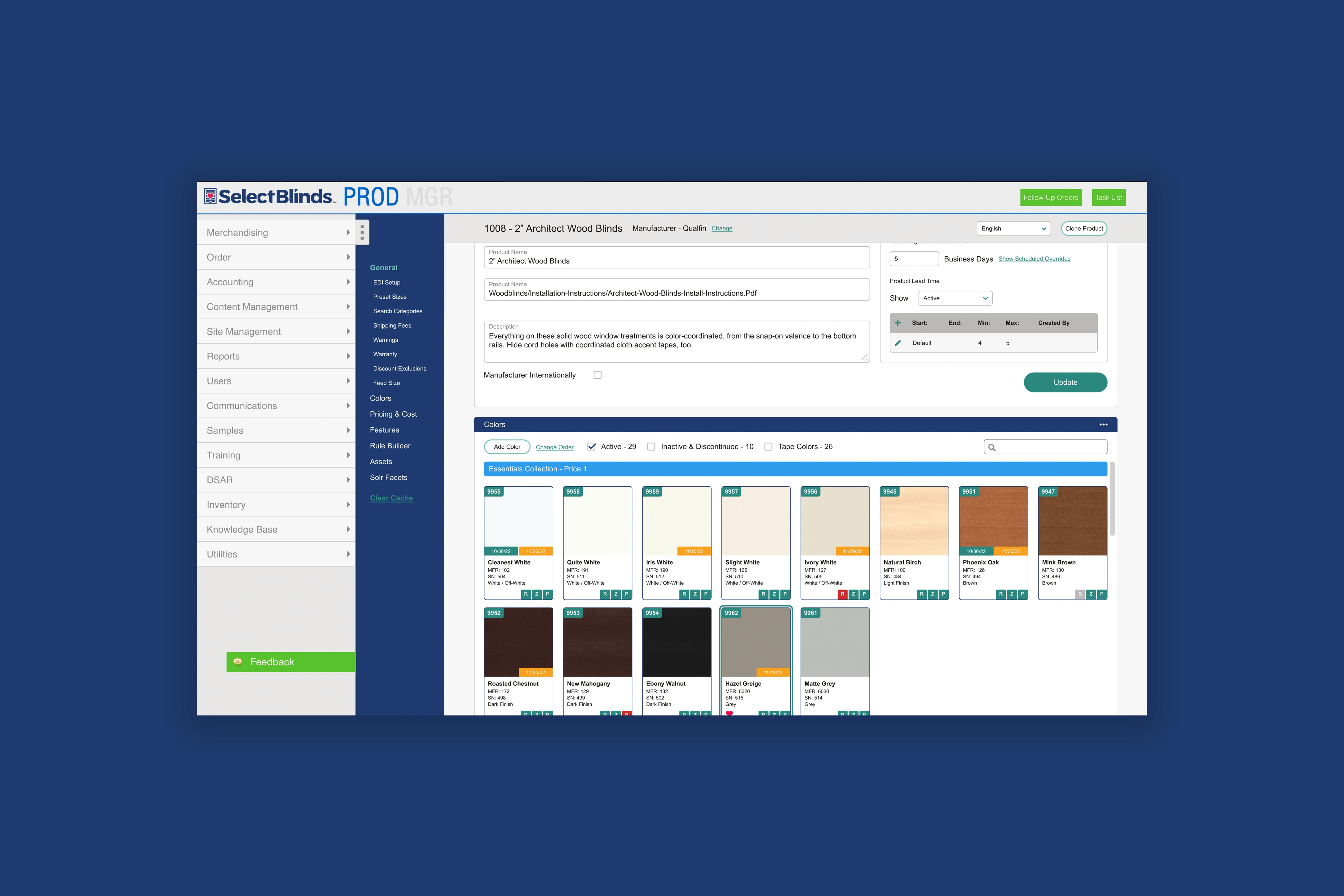Click the Colors panel vertical scrollbar

tap(1112, 499)
